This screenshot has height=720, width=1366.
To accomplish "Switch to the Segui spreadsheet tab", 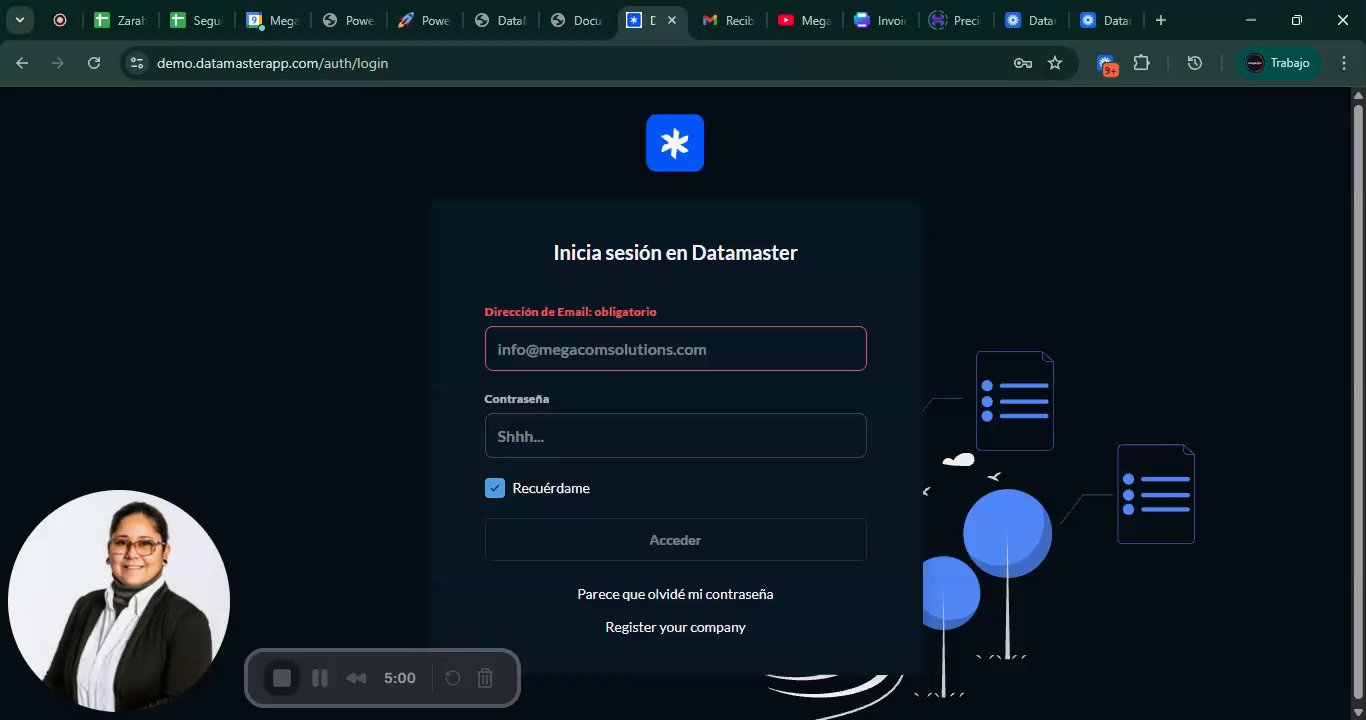I will 196,20.
